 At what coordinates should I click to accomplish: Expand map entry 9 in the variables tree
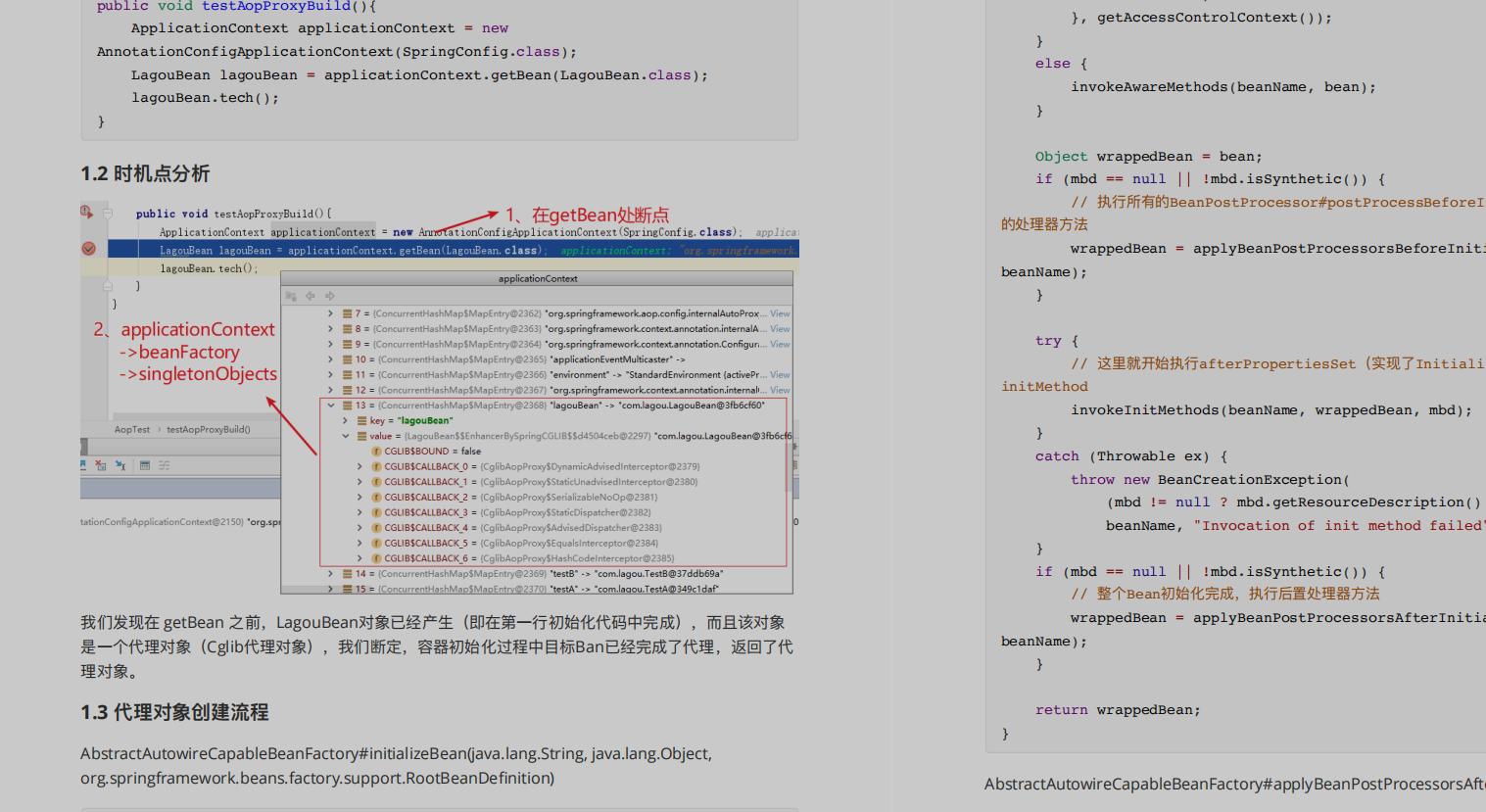click(331, 344)
